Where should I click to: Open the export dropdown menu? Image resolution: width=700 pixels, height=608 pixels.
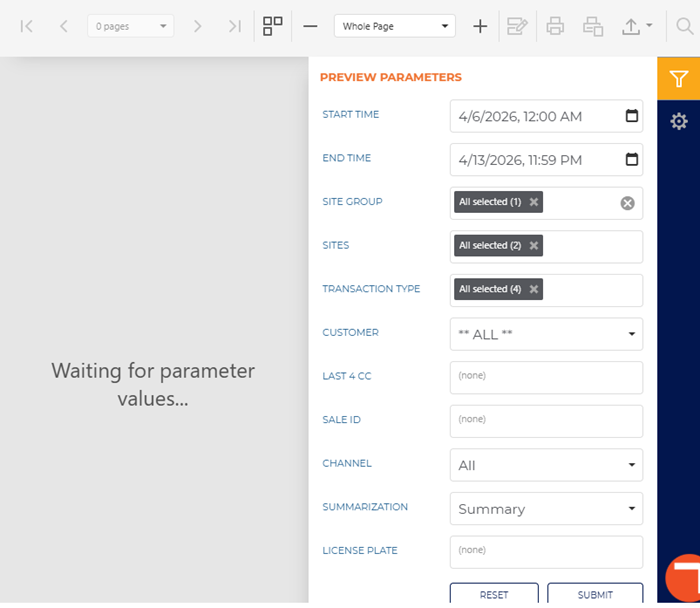coord(637,26)
